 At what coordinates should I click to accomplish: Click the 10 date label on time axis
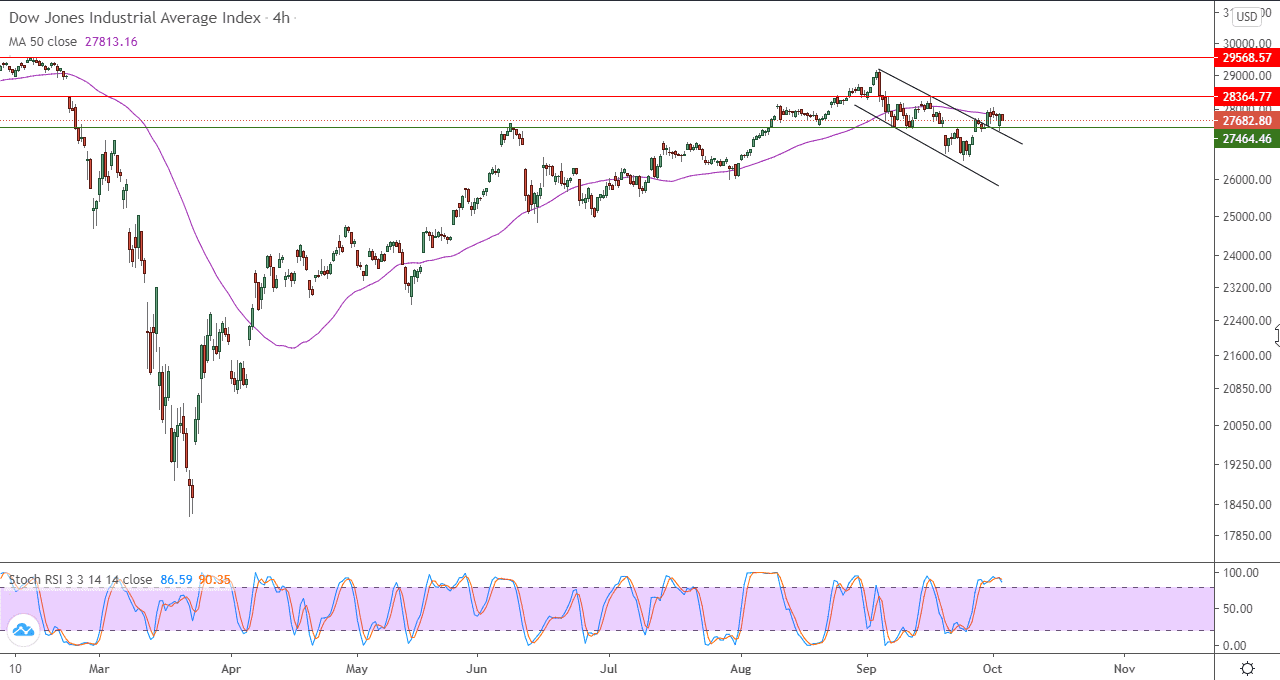tap(13, 667)
